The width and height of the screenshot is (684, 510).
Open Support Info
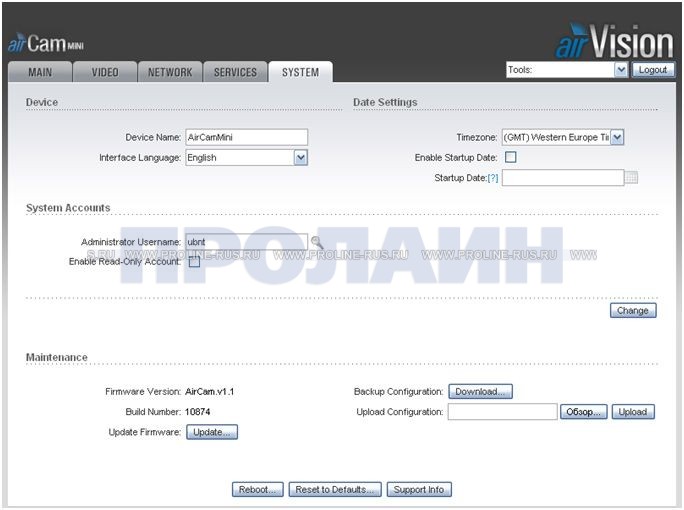pos(419,489)
